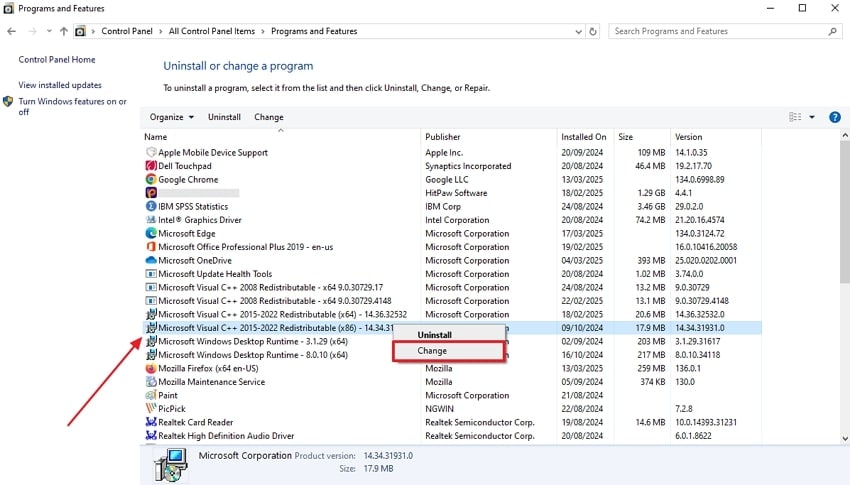Sort by the Size column header
This screenshot has height=485, width=850.
click(642, 137)
